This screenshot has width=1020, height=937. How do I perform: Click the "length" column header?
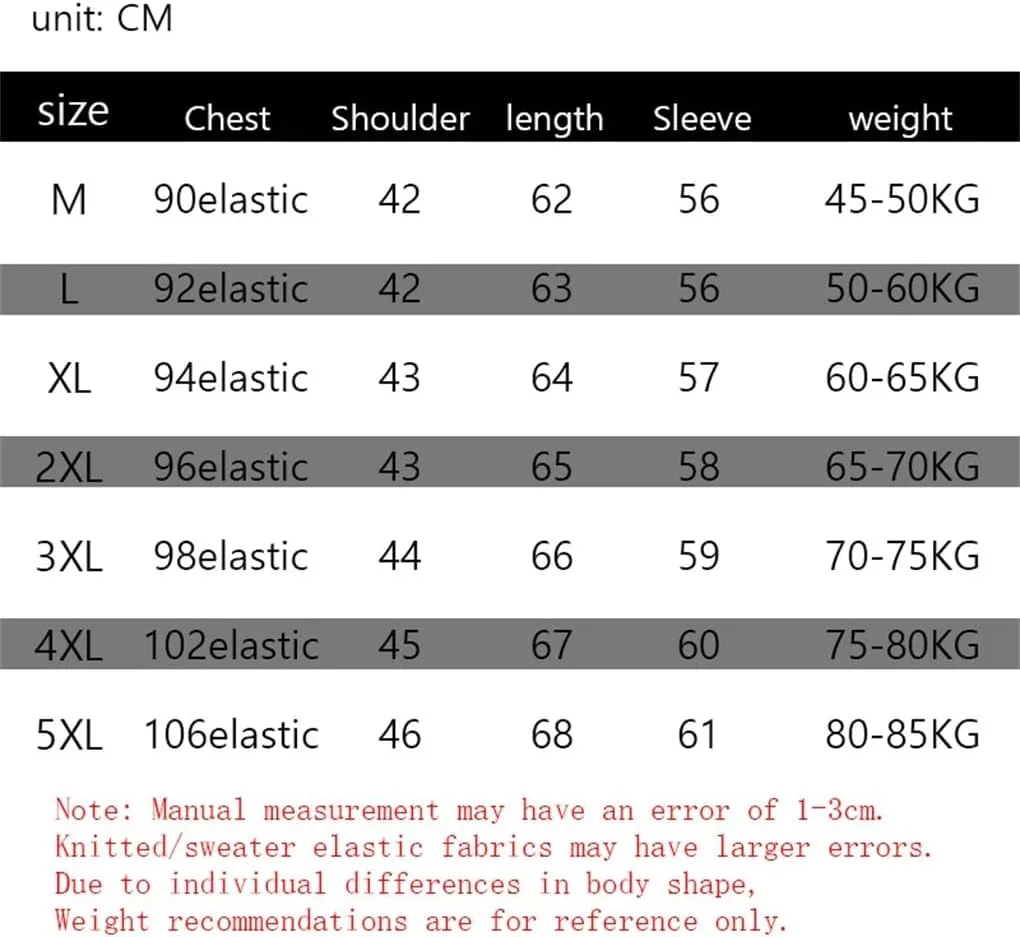coord(554,119)
